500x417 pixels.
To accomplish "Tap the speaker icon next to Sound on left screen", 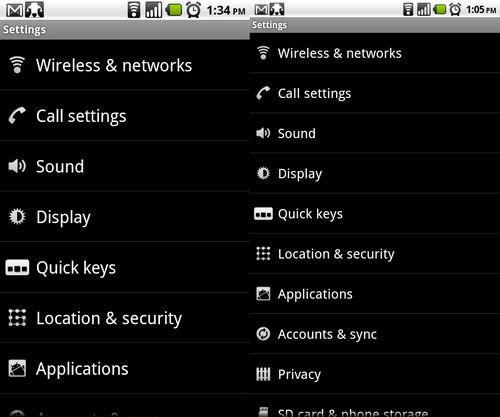I will click(17, 166).
